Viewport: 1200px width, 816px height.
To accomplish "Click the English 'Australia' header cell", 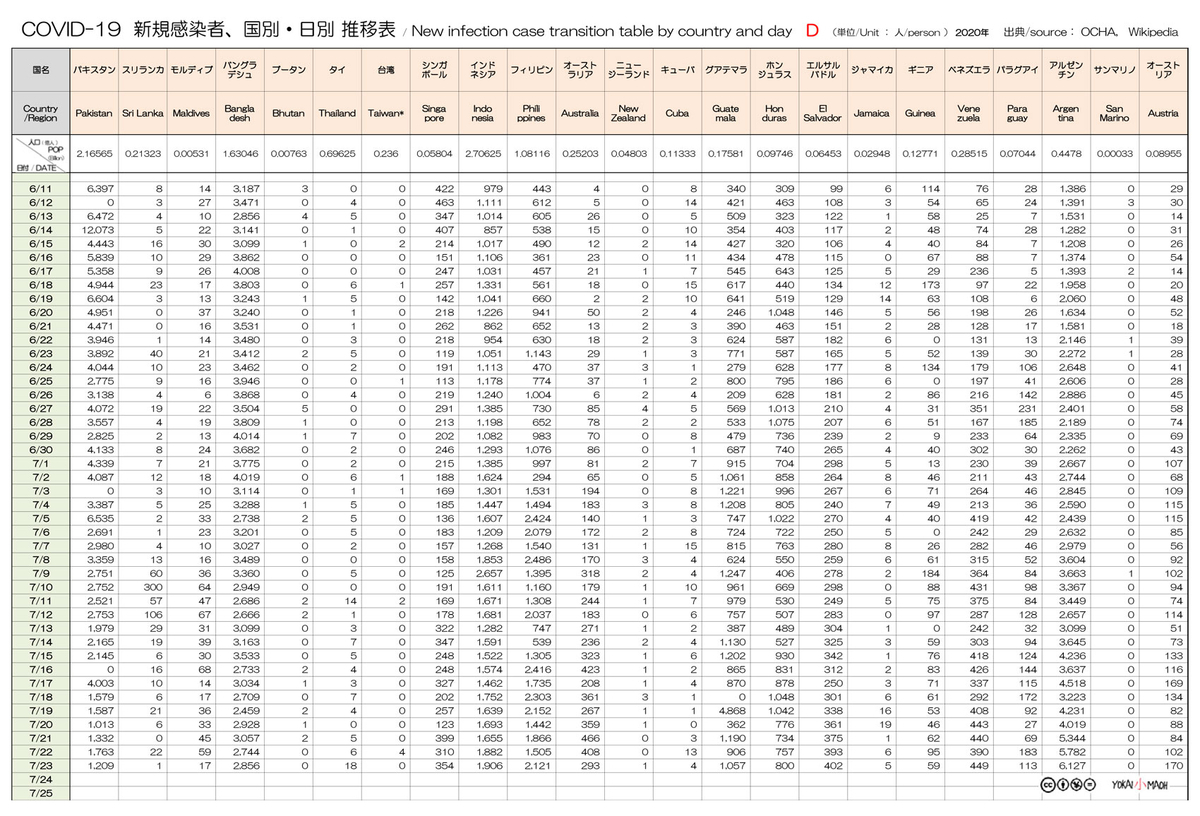I will (580, 114).
